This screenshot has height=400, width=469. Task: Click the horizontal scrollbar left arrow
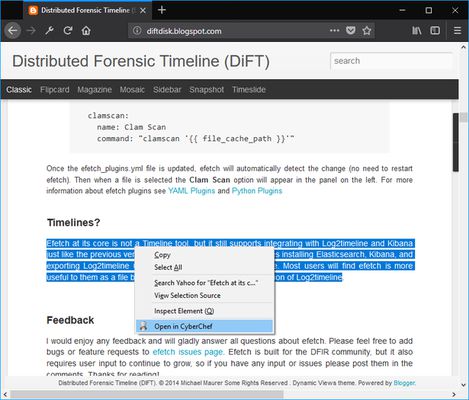pos(5,395)
